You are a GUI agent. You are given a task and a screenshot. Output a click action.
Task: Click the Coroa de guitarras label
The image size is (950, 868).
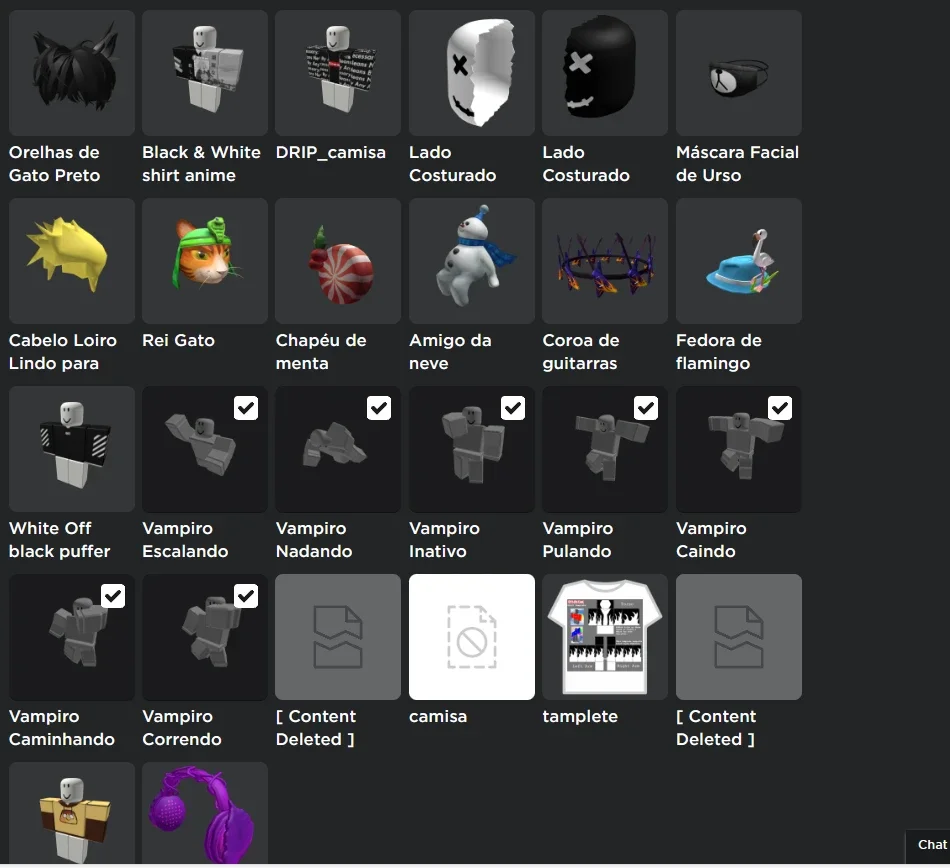[x=580, y=352]
